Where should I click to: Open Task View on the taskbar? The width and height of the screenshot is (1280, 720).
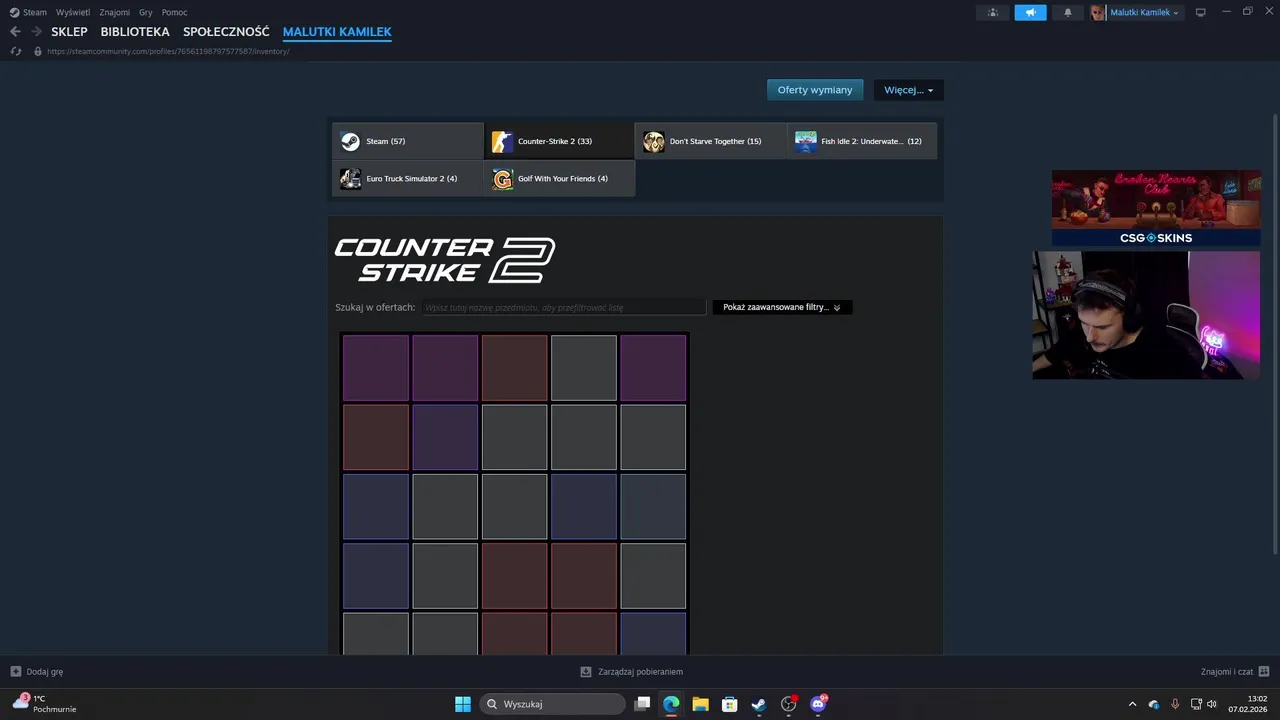(643, 704)
